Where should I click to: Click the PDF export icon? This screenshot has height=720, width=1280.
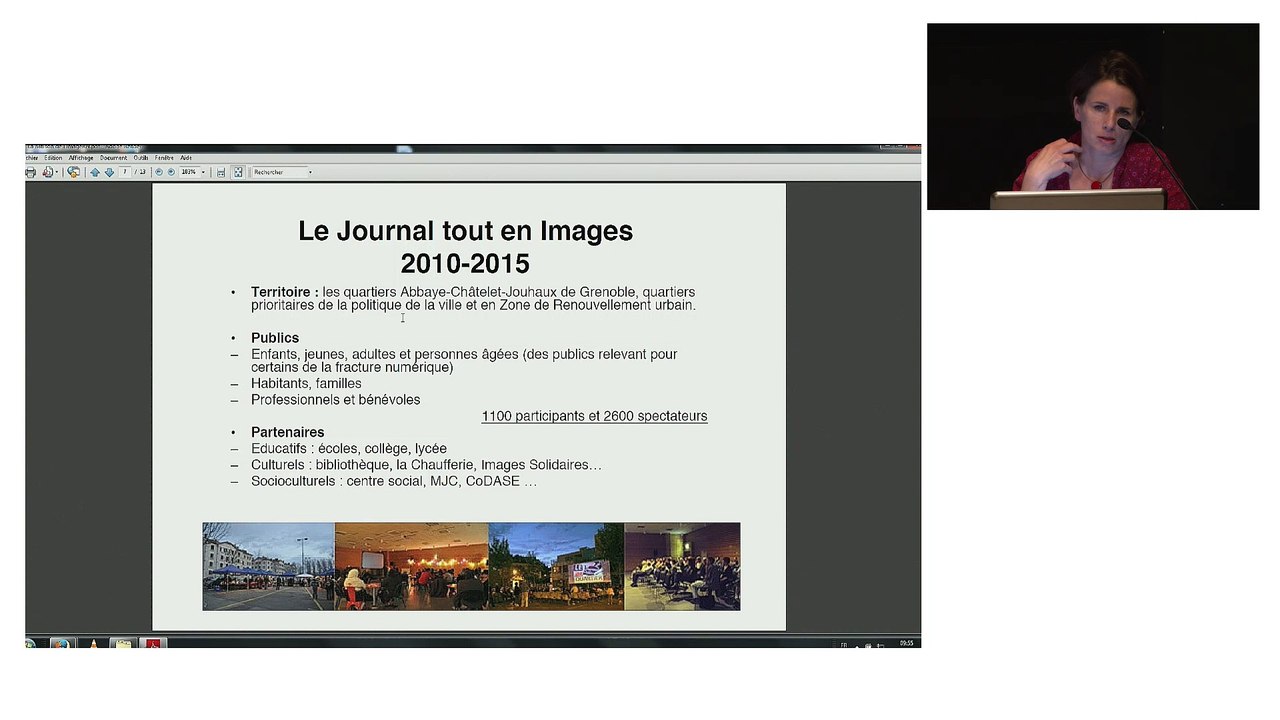pyautogui.click(x=47, y=172)
